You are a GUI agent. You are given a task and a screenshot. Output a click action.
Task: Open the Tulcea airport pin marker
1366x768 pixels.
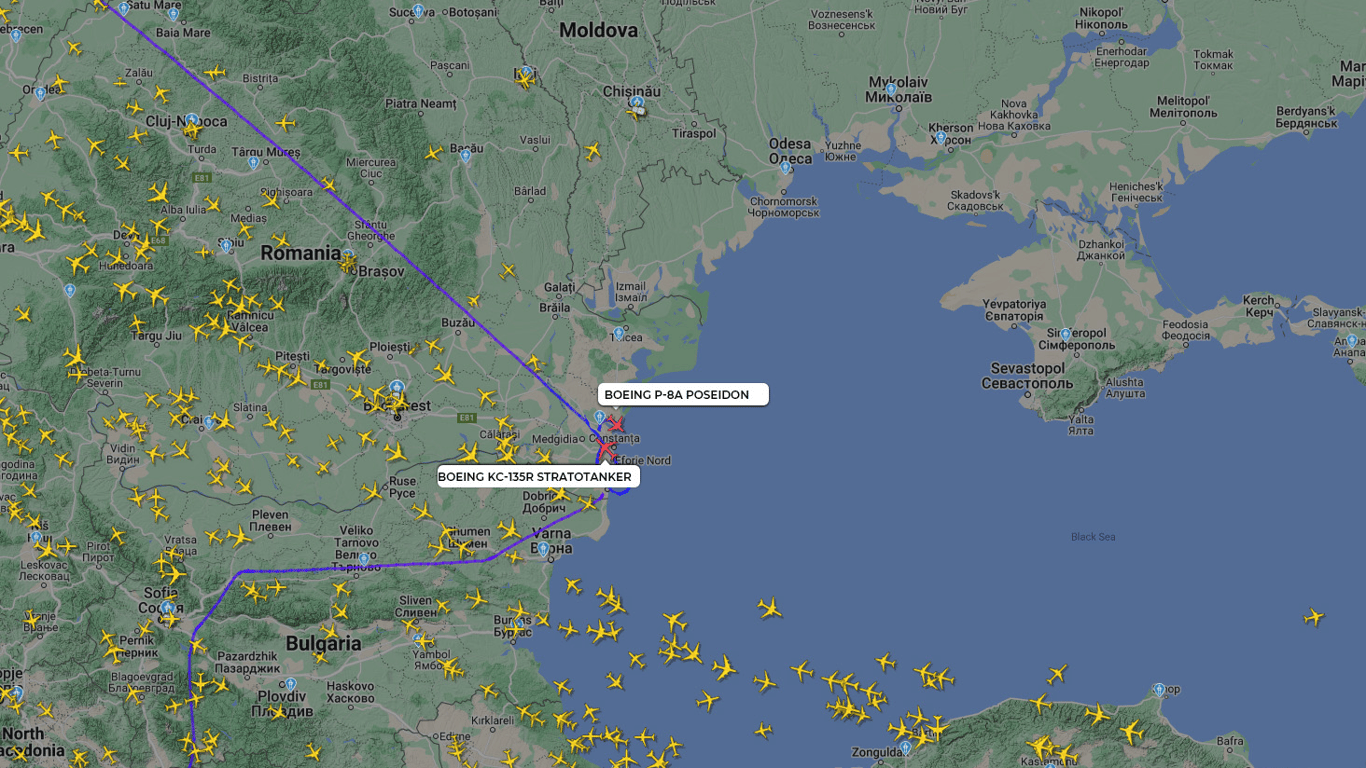[619, 333]
